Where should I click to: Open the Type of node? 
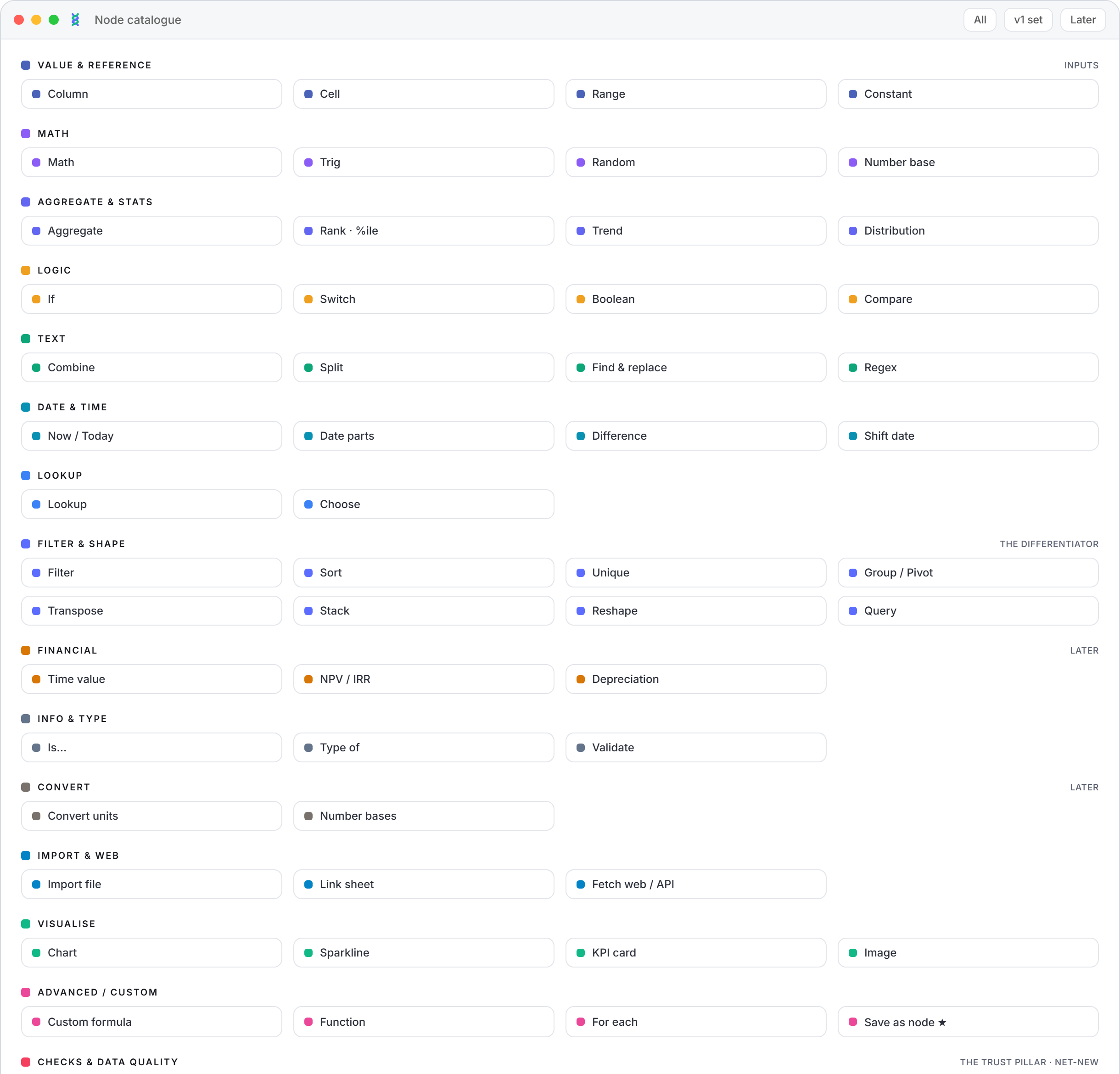point(423,747)
